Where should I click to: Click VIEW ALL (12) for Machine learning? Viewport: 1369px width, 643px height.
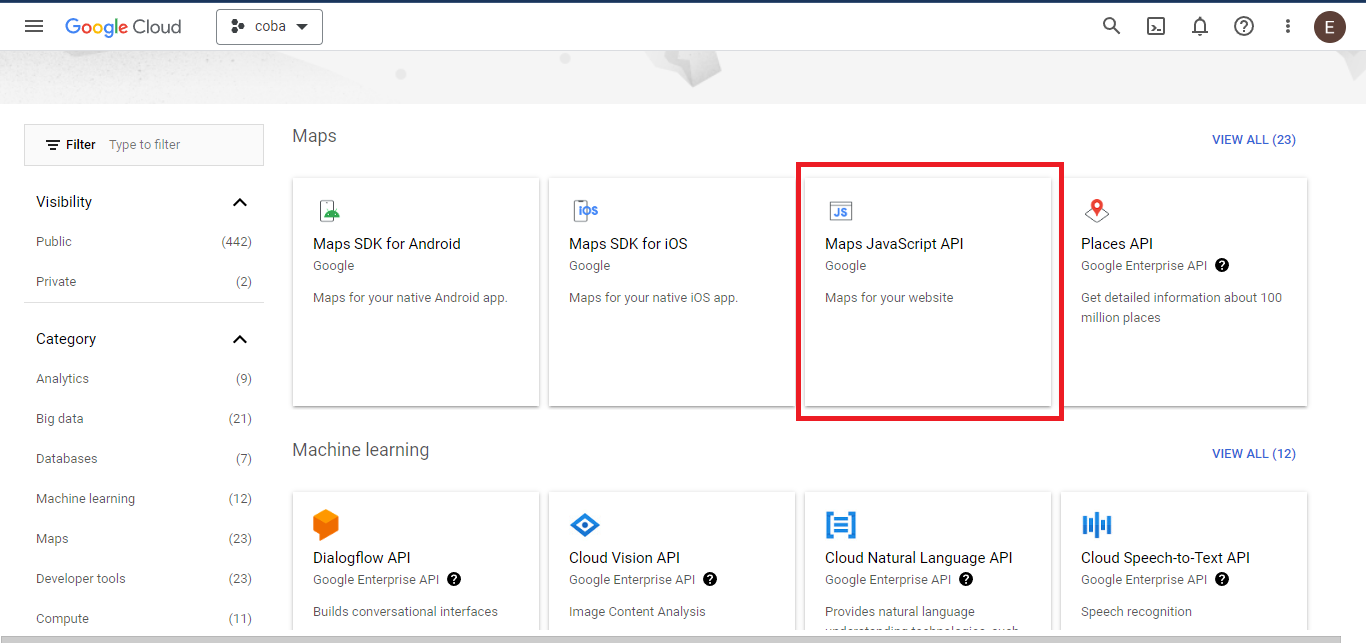pyautogui.click(x=1253, y=454)
